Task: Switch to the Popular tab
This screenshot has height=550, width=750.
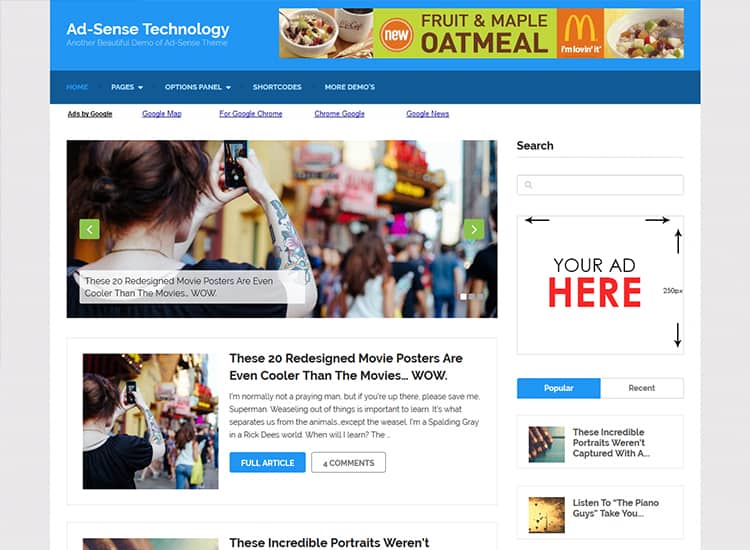Action: pos(559,388)
